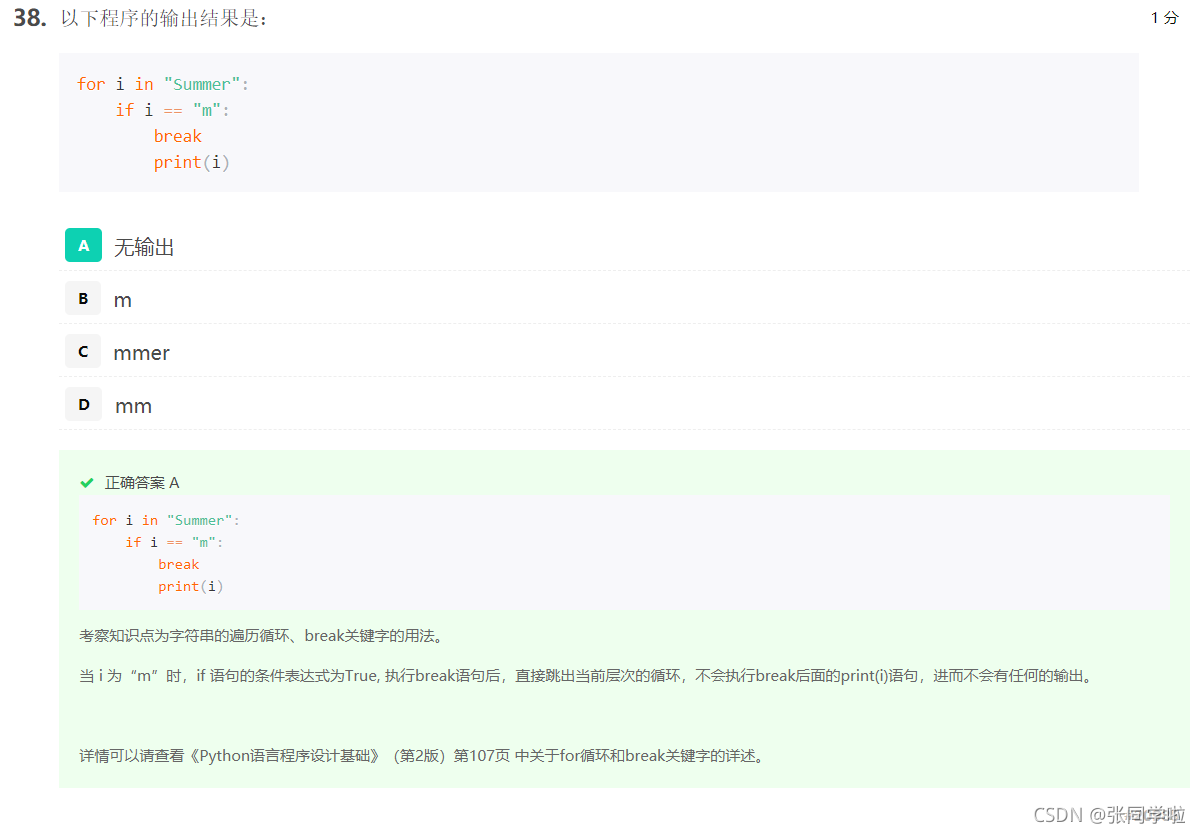Click "break" in the question code block
Image resolution: width=1200 pixels, height=833 pixels.
[x=178, y=136]
